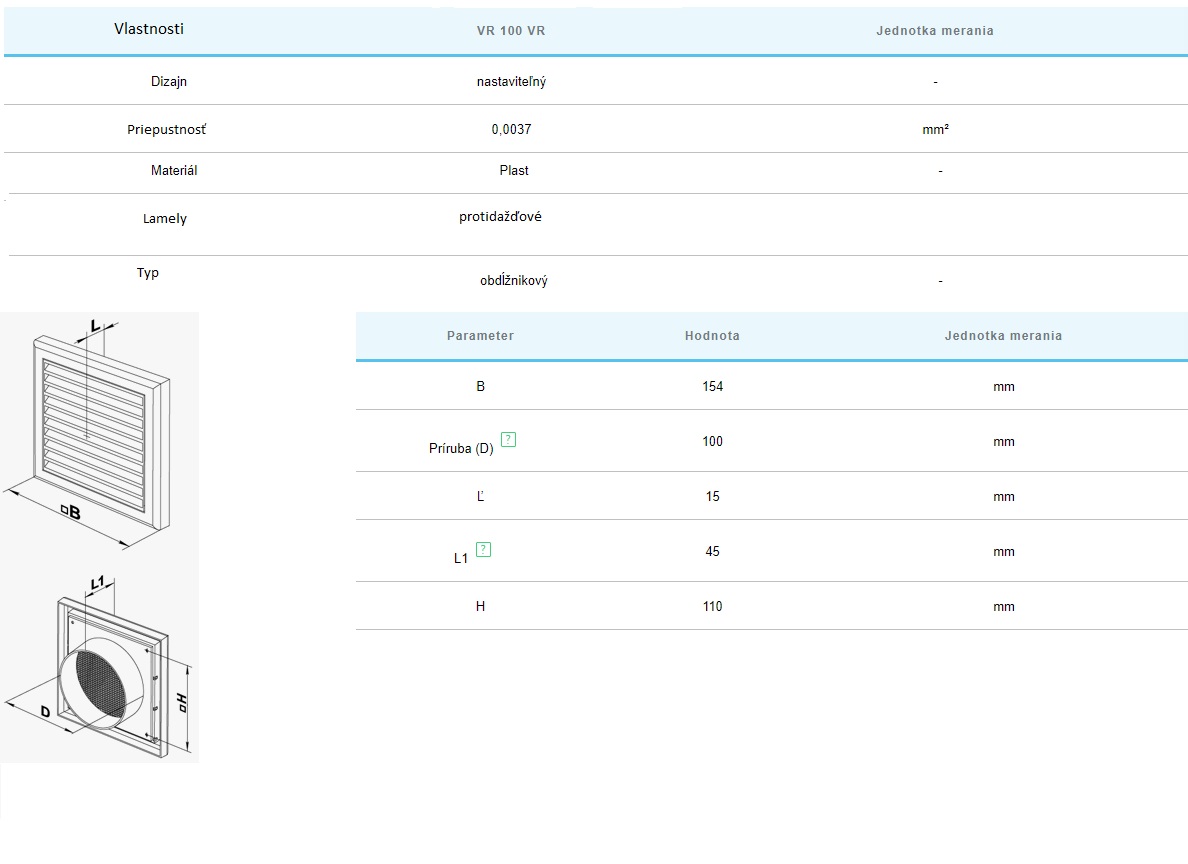Click the VR 100 VR column header

click(511, 31)
